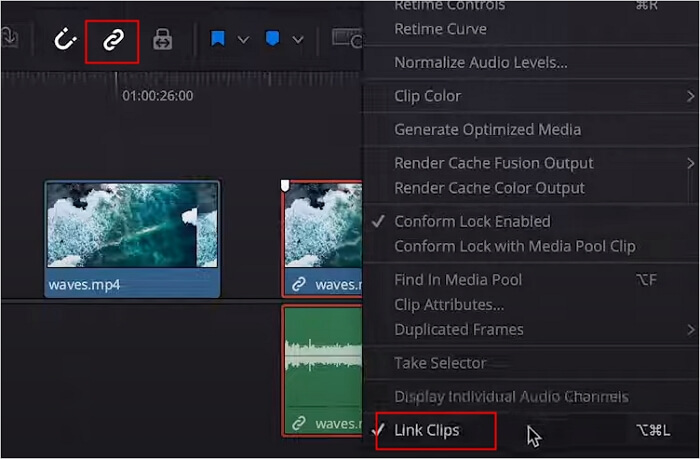Select the green waves audio clip
Image resolution: width=700 pixels, height=459 pixels.
tap(323, 371)
